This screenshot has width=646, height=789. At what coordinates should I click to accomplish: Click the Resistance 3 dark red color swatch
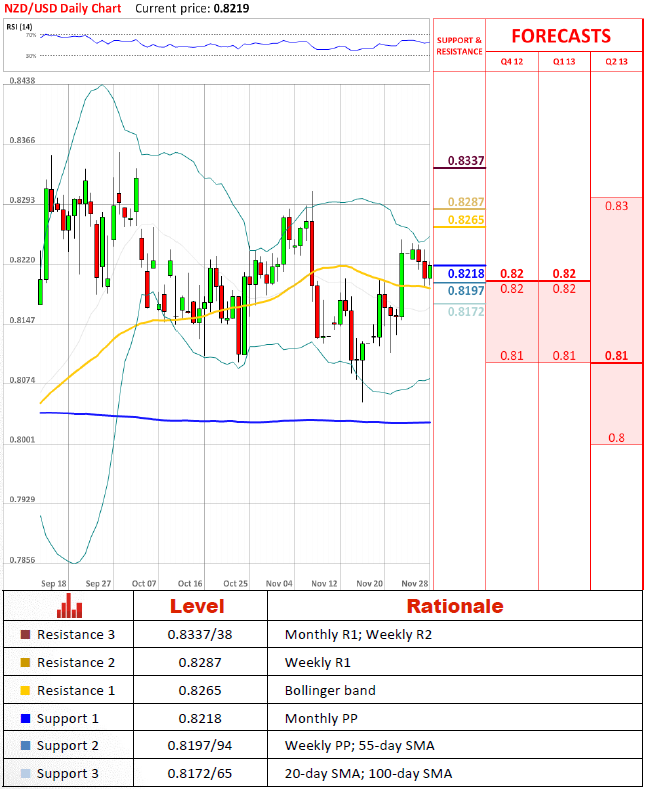coord(25,635)
